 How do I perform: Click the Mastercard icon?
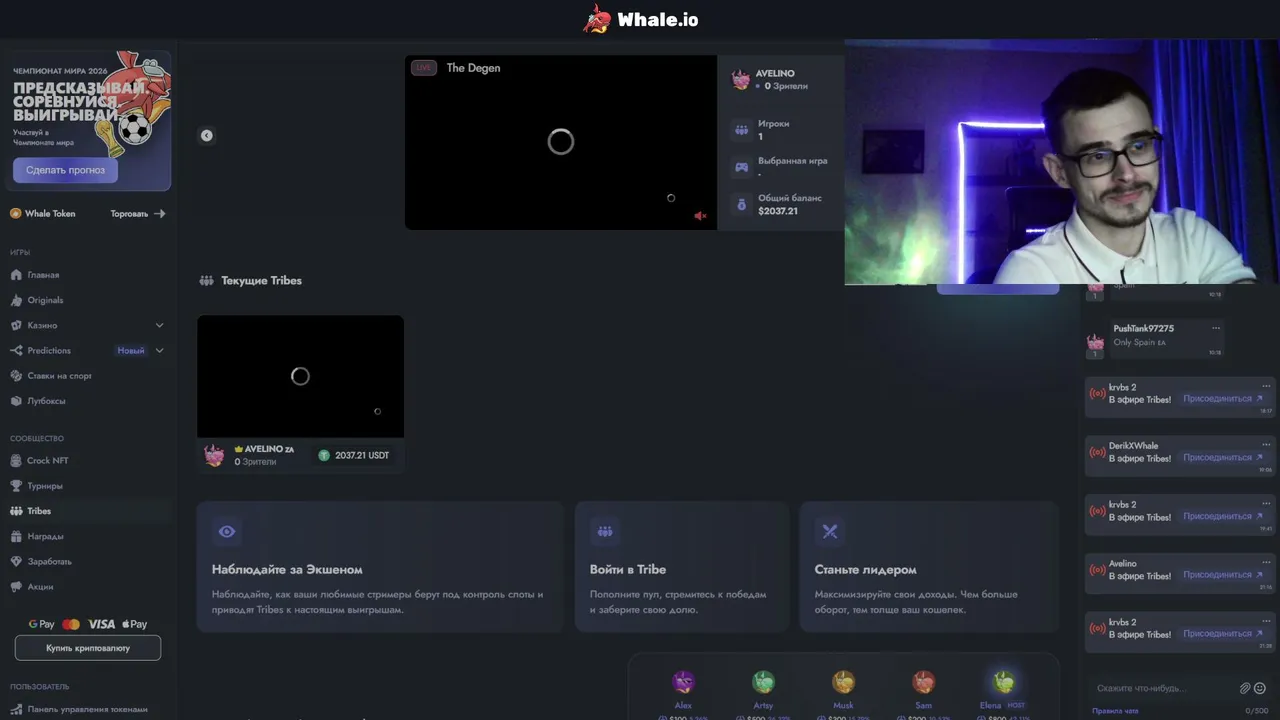pyautogui.click(x=71, y=624)
